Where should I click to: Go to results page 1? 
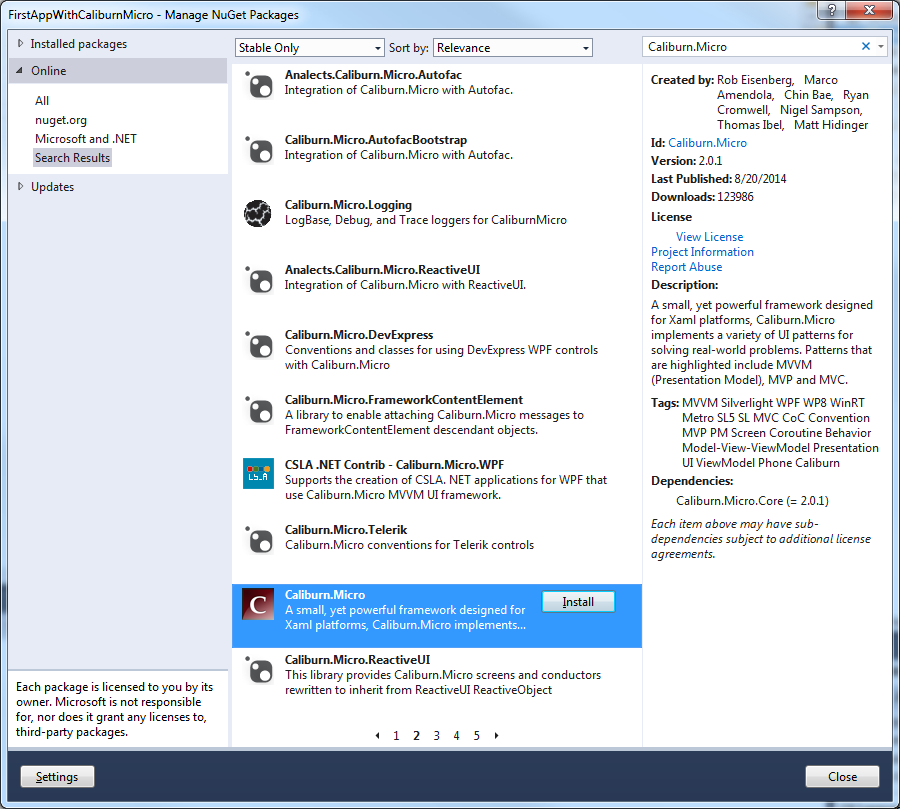[396, 736]
